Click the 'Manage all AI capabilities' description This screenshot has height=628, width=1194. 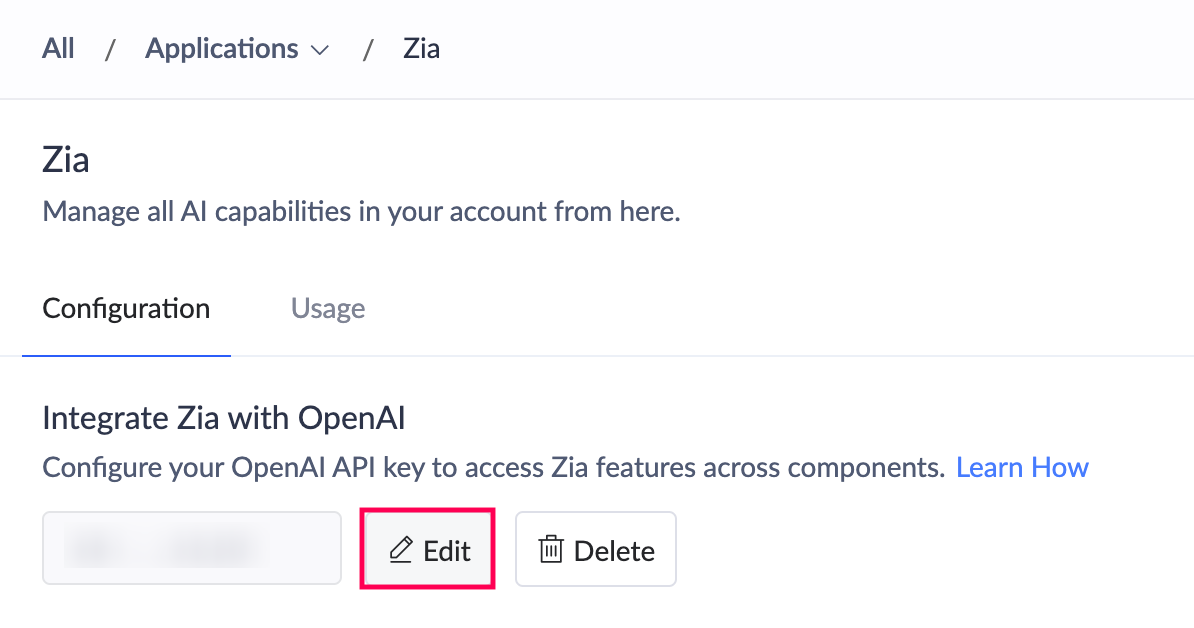point(361,212)
